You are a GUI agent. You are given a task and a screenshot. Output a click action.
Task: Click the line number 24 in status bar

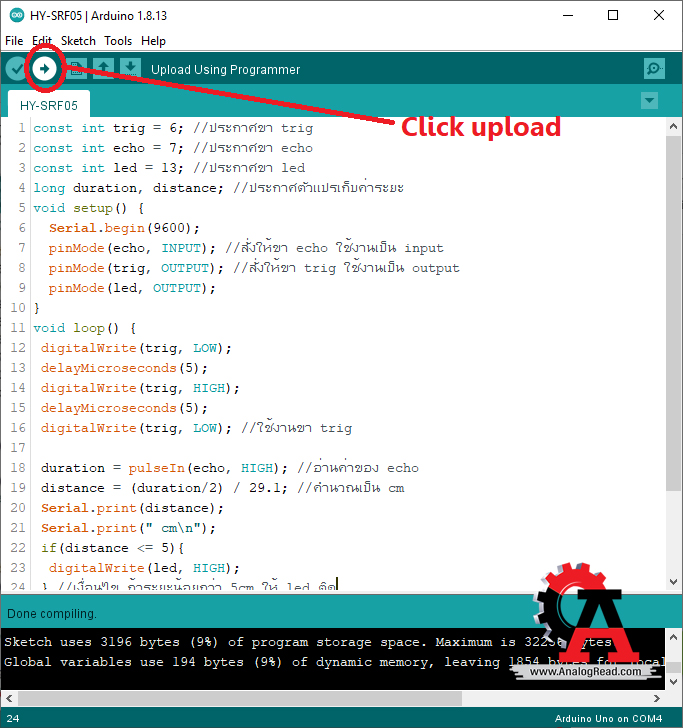pyautogui.click(x=13, y=718)
